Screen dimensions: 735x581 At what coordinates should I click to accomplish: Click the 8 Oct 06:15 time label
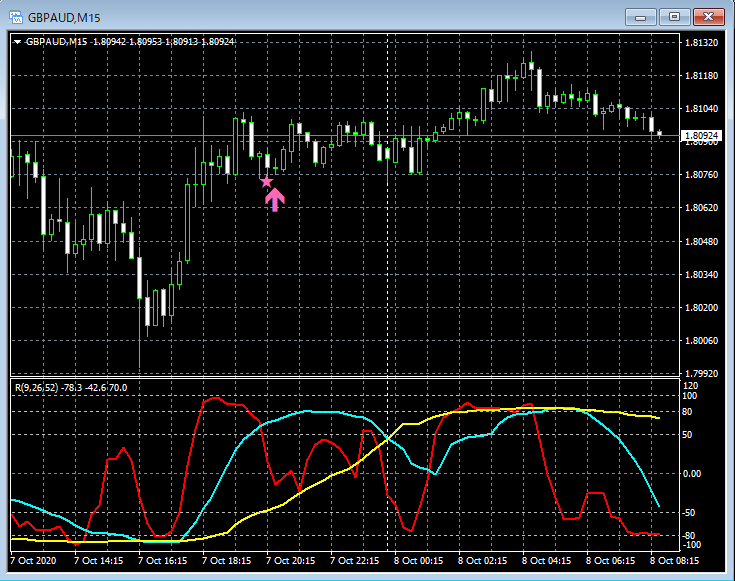point(611,560)
